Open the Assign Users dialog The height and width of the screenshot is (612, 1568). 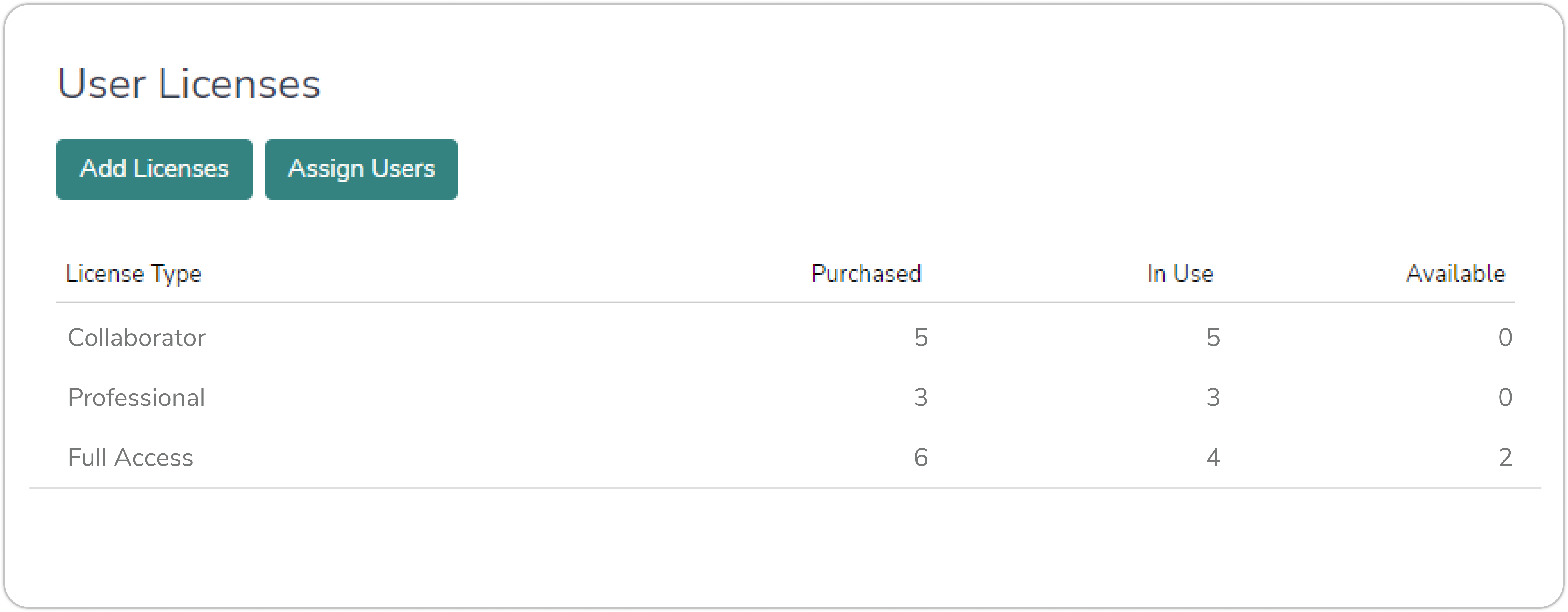tap(361, 169)
